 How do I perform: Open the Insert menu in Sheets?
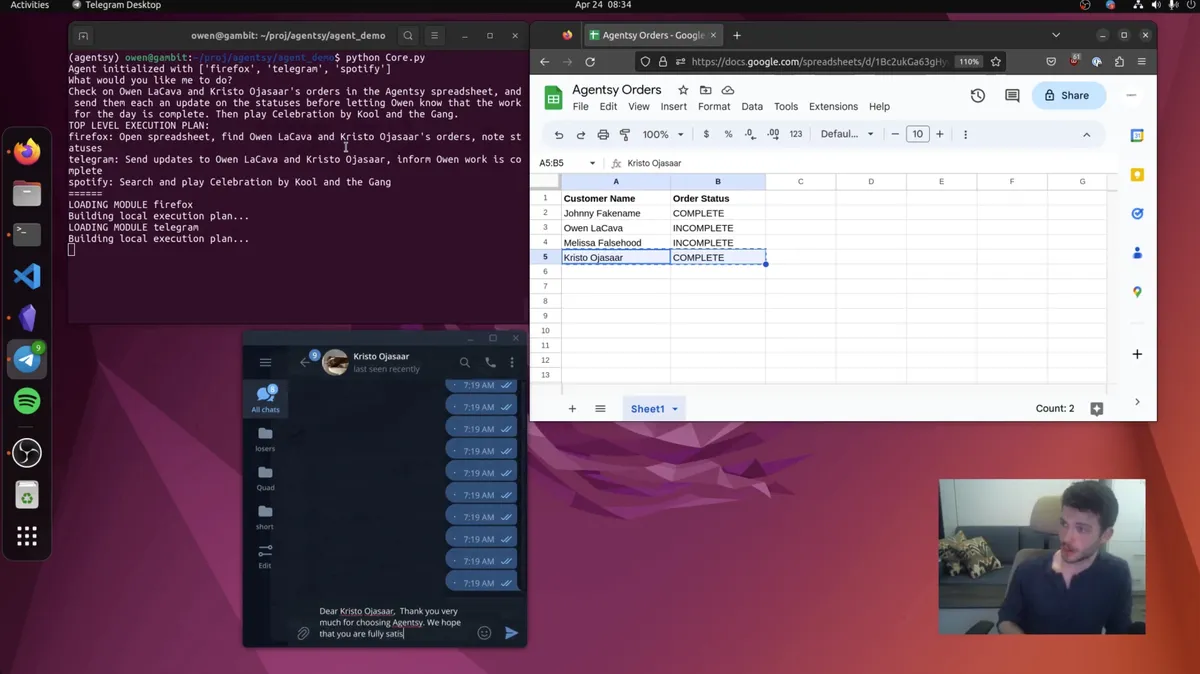673,106
